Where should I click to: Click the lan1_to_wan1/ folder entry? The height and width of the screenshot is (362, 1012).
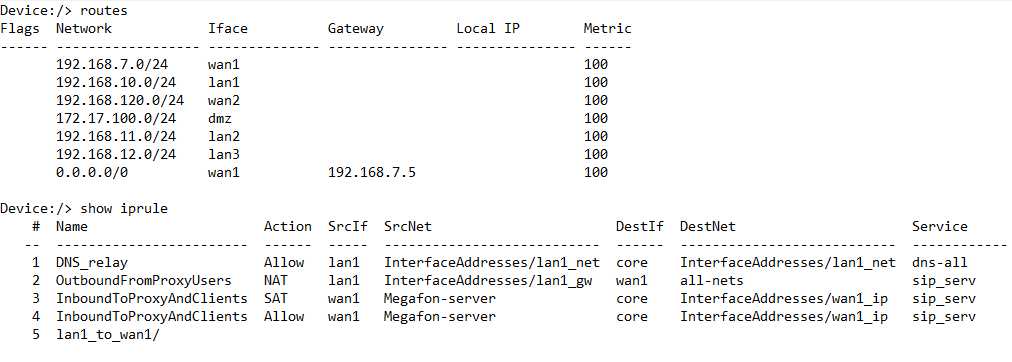108,335
